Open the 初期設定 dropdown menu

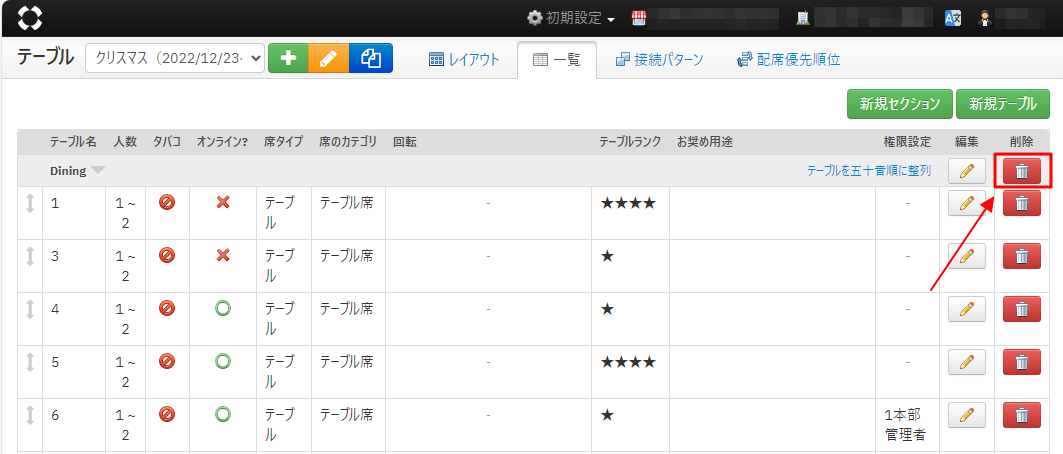pyautogui.click(x=571, y=18)
